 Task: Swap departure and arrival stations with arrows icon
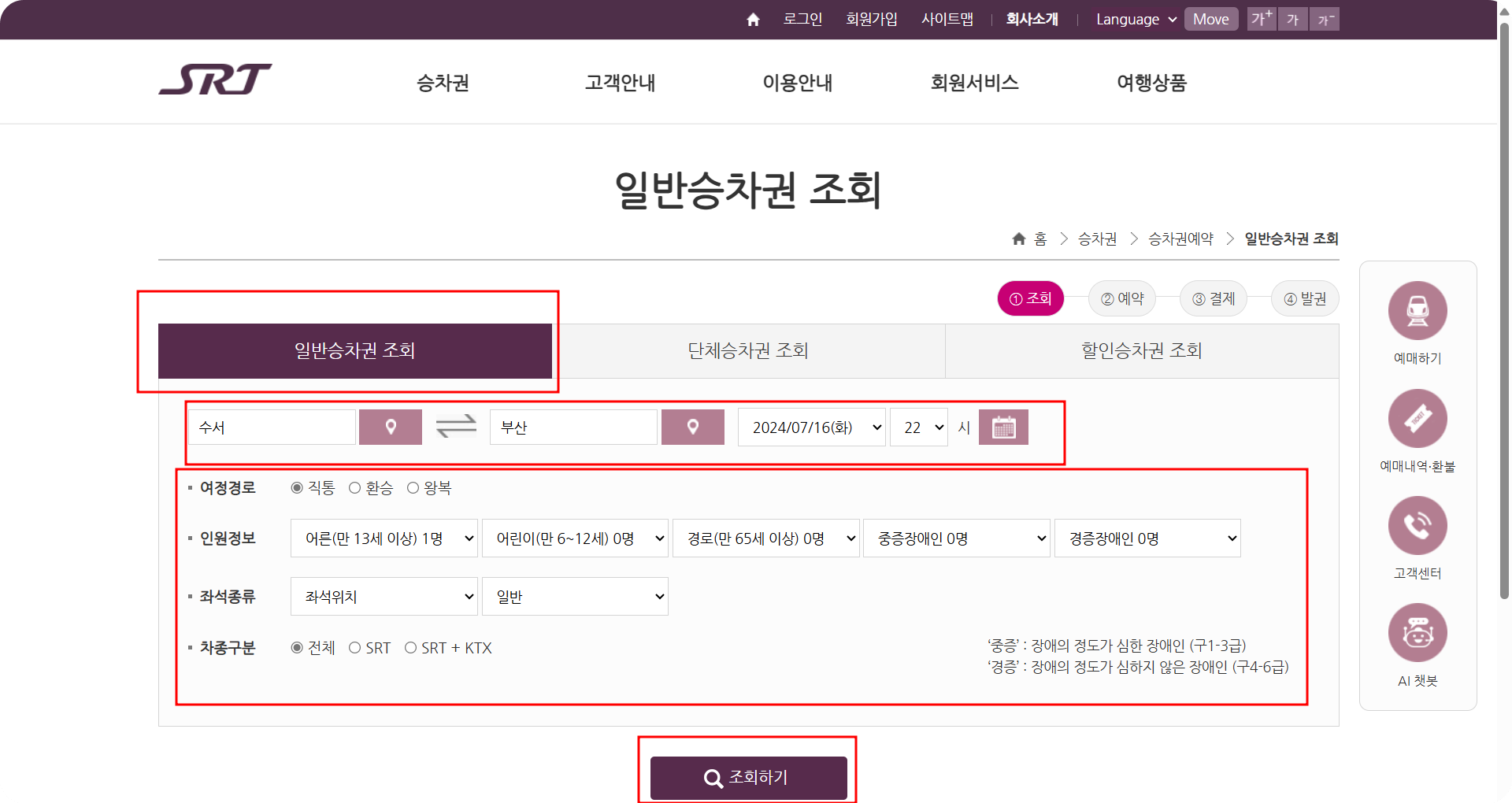pos(455,427)
